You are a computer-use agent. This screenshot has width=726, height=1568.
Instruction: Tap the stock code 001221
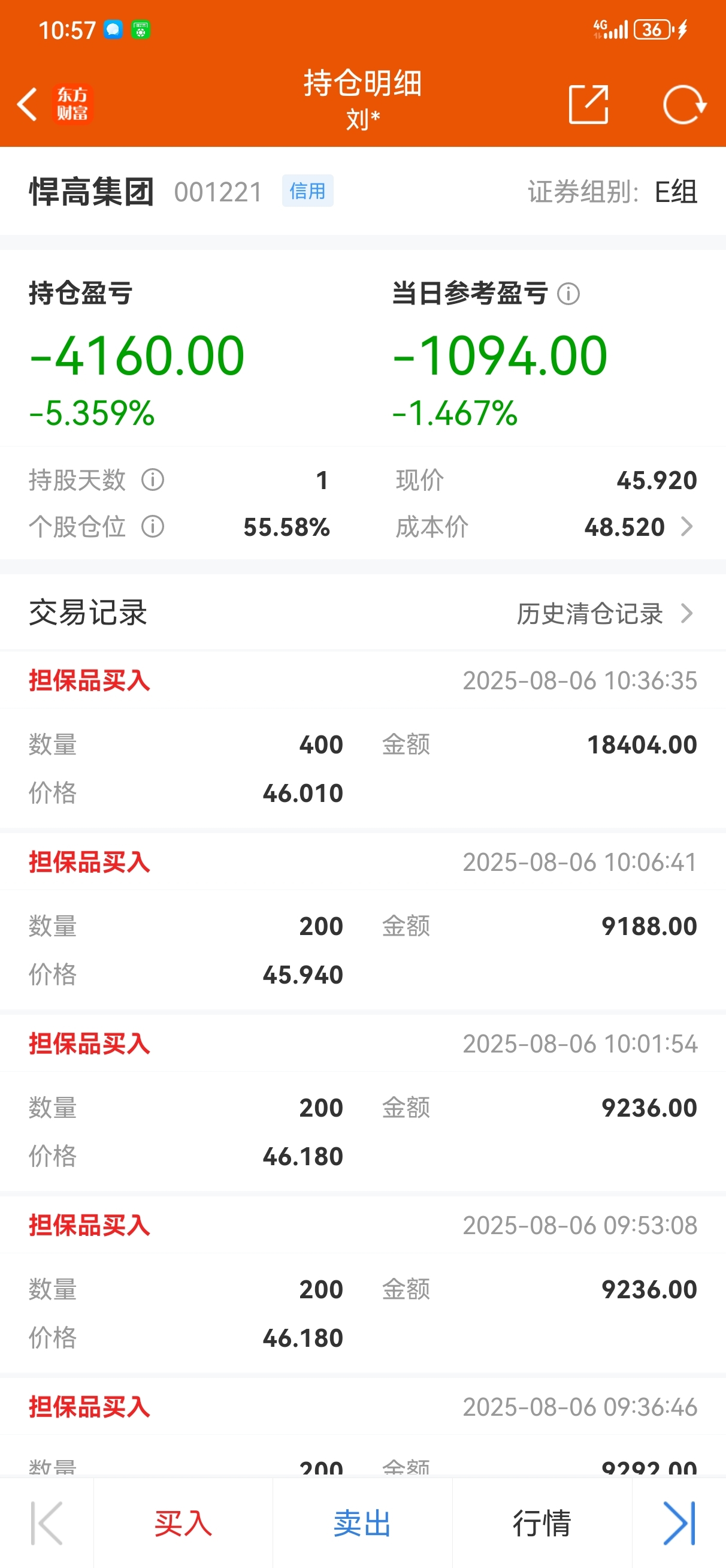(x=218, y=192)
